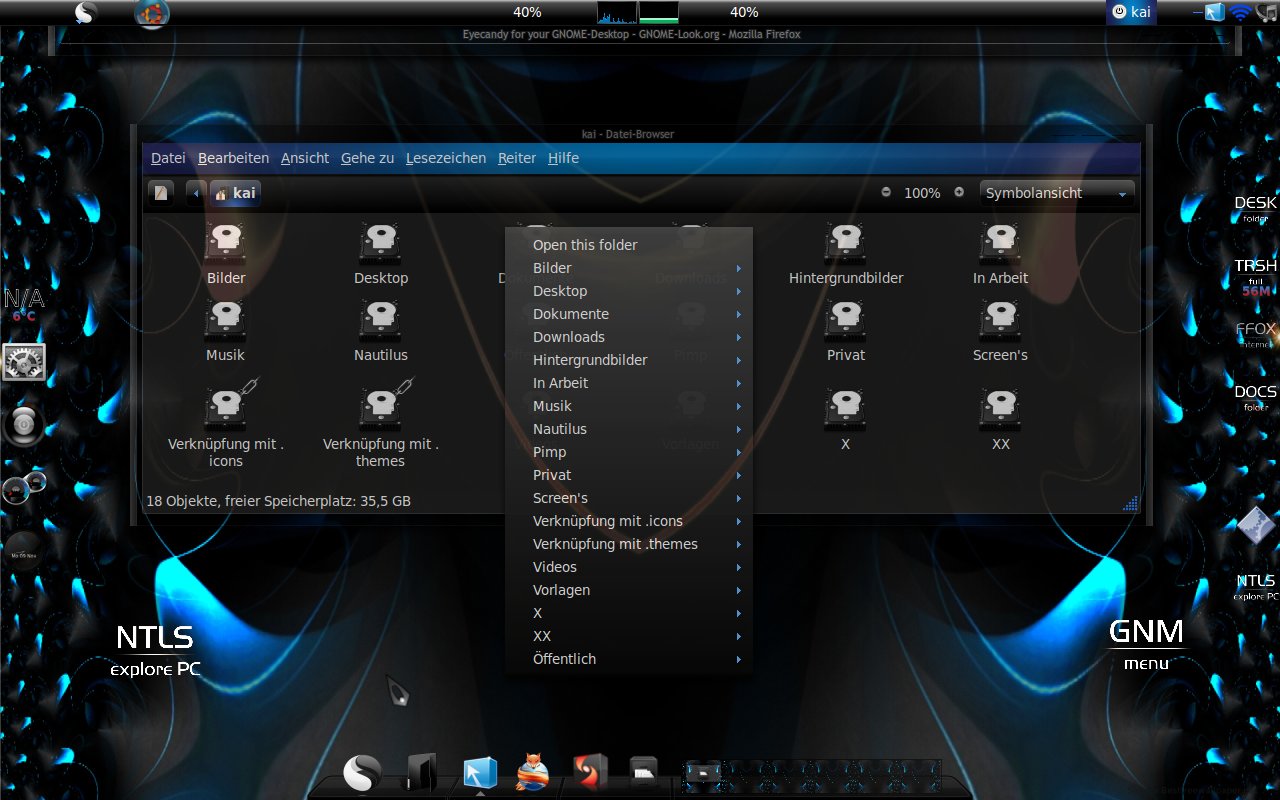The width and height of the screenshot is (1280, 800).
Task: Launch the FFOX launcher
Action: [1256, 334]
